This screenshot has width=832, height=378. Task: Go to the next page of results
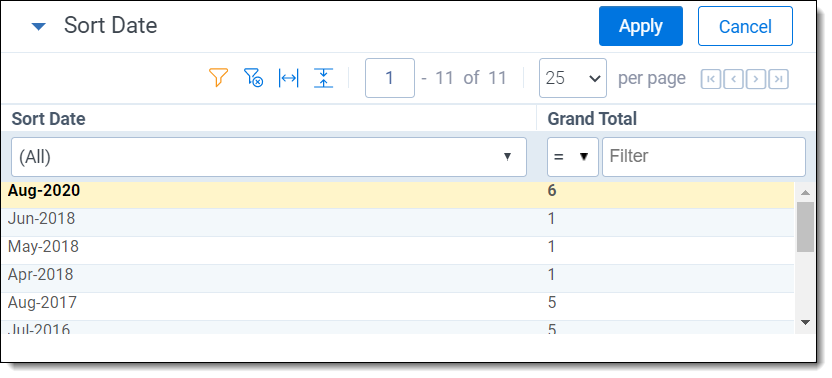coord(756,79)
